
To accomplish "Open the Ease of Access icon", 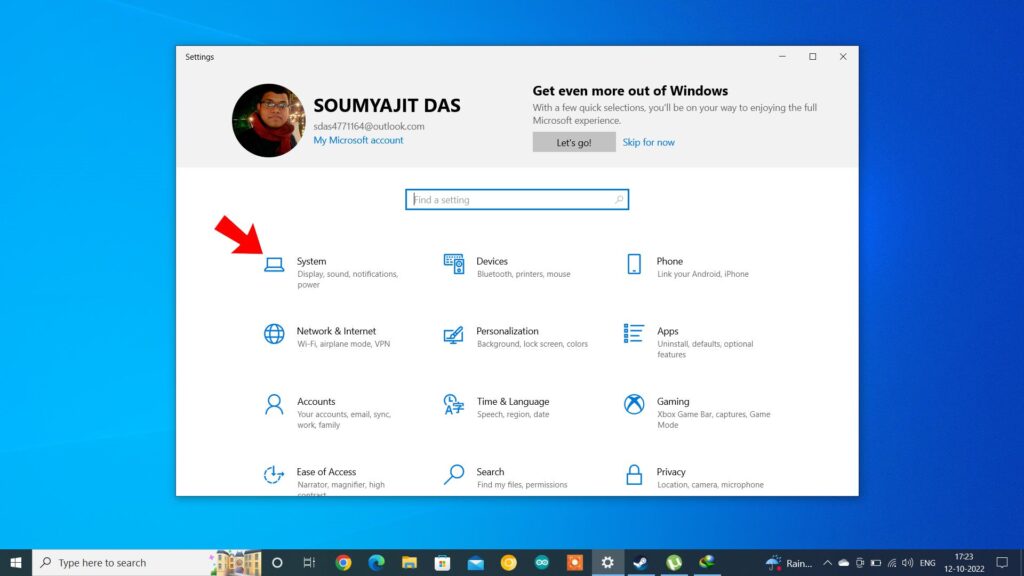I will [274, 474].
